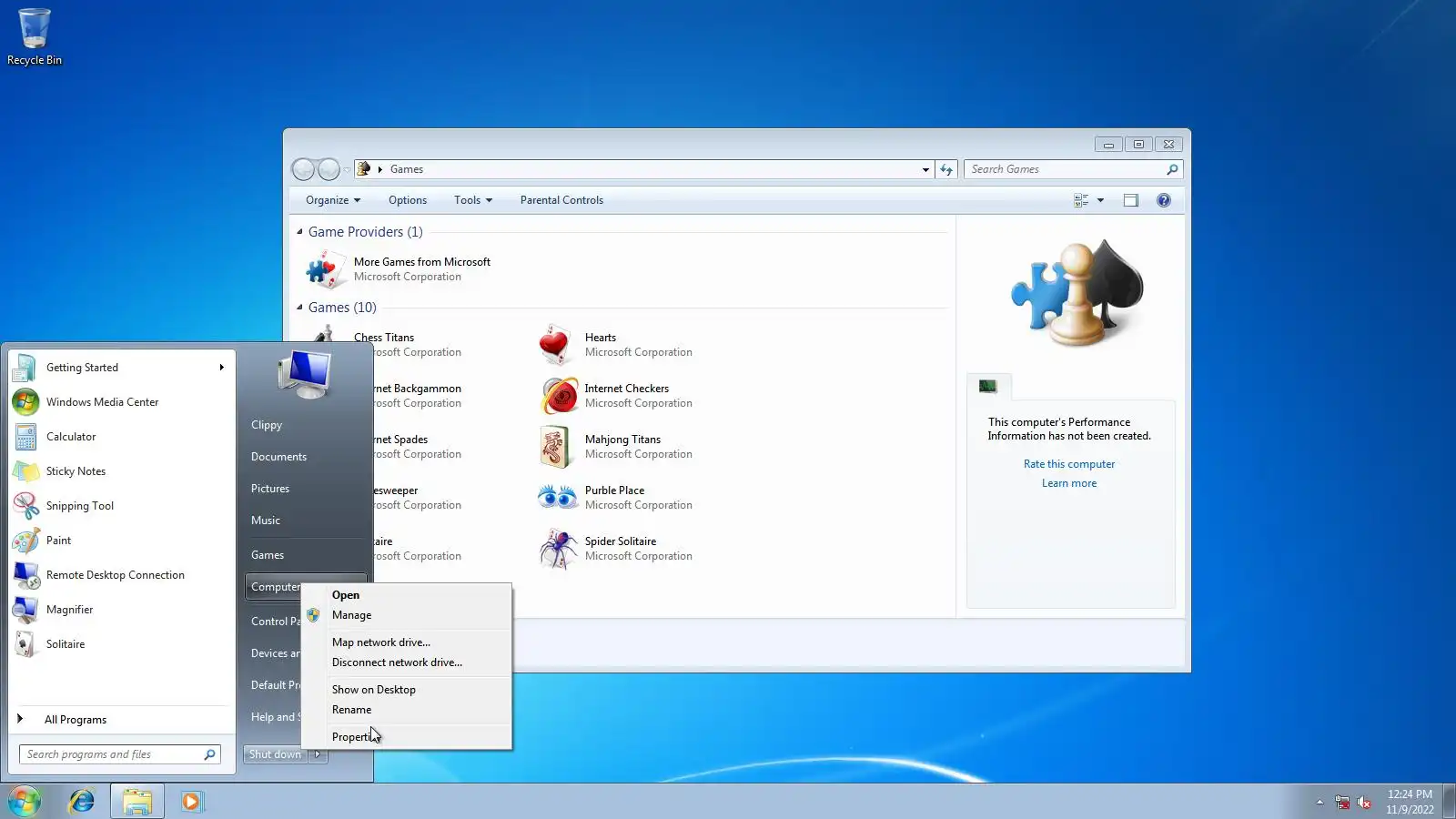Open the More Games from Microsoft icon

click(x=324, y=269)
